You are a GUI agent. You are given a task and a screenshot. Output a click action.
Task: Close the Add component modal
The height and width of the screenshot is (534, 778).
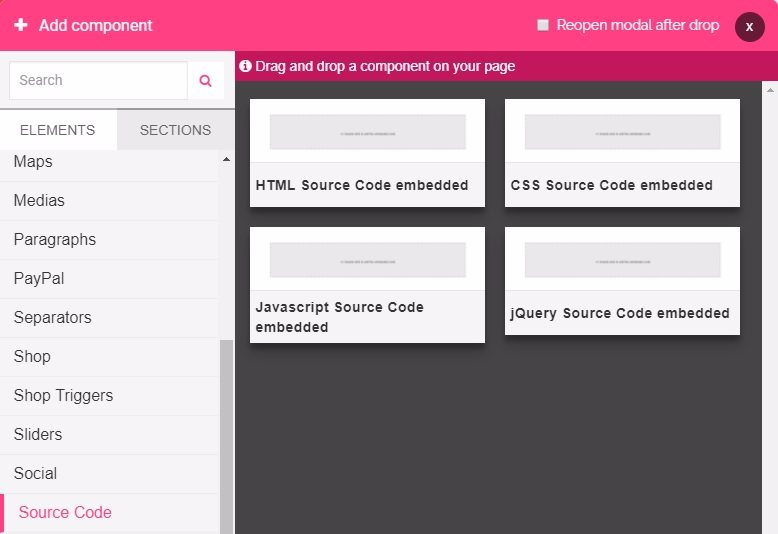tap(749, 27)
